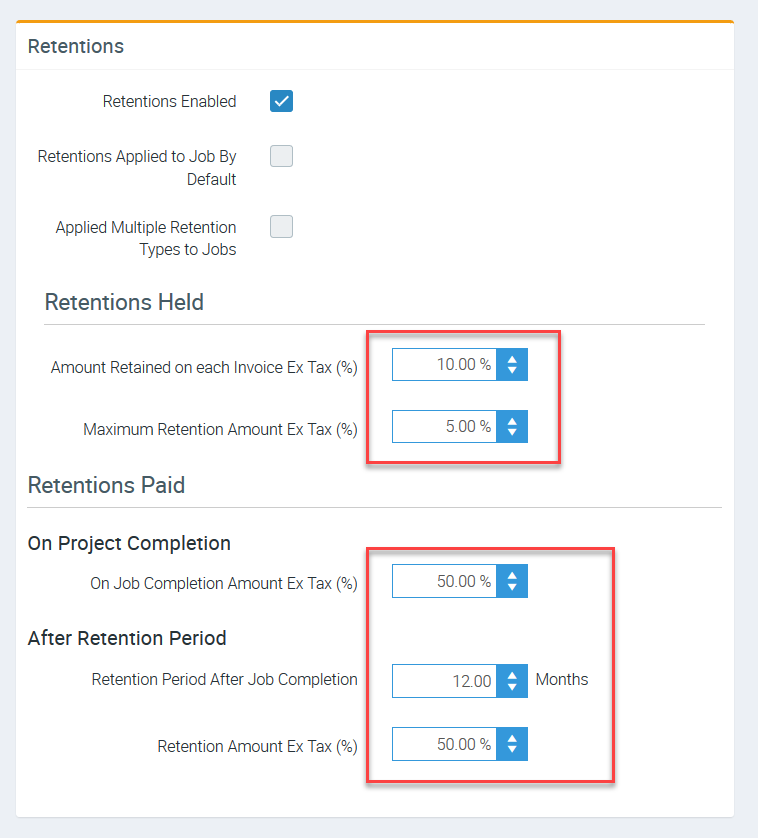This screenshot has height=838, width=758.
Task: Click the Retentions Enabled label
Action: [170, 101]
